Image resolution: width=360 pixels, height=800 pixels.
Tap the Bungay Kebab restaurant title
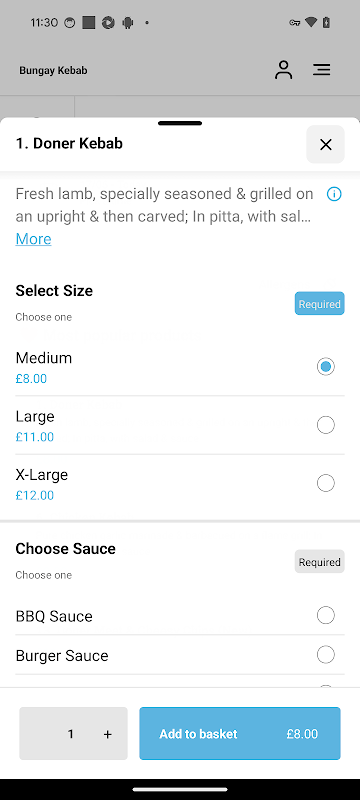(x=53, y=70)
